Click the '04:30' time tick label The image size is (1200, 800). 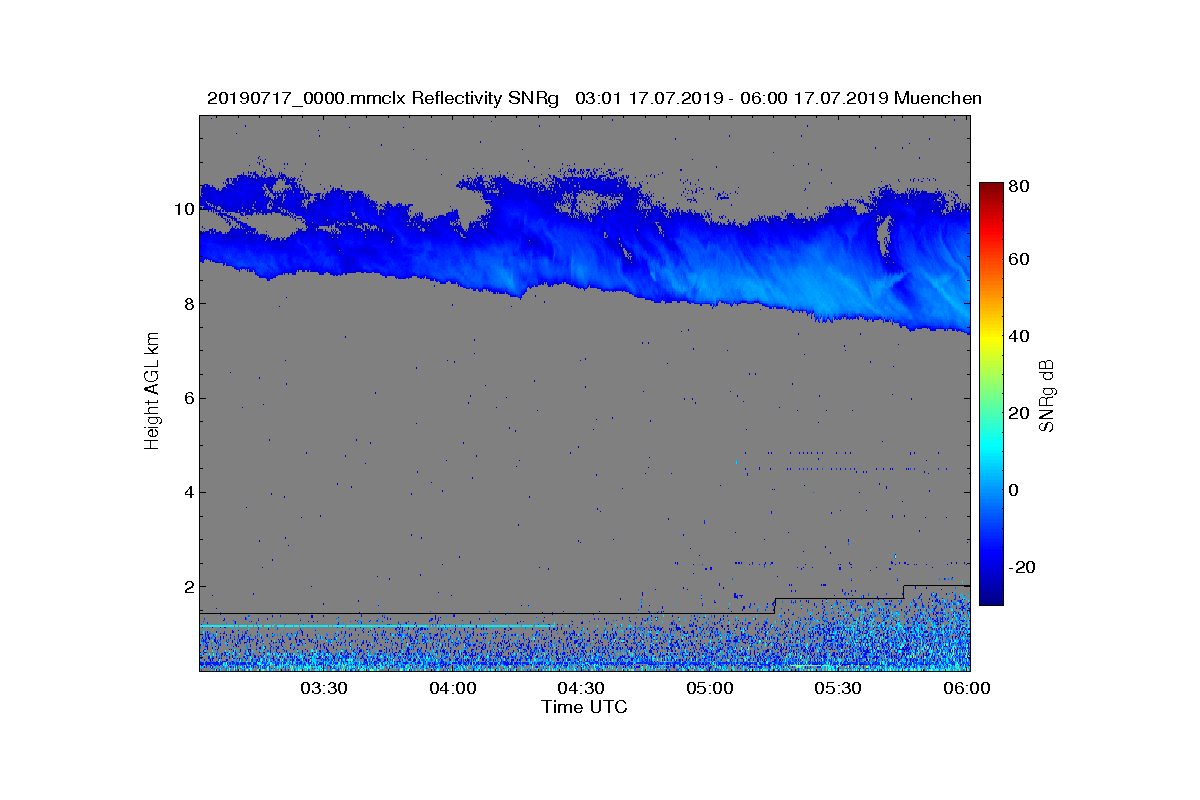[x=582, y=688]
